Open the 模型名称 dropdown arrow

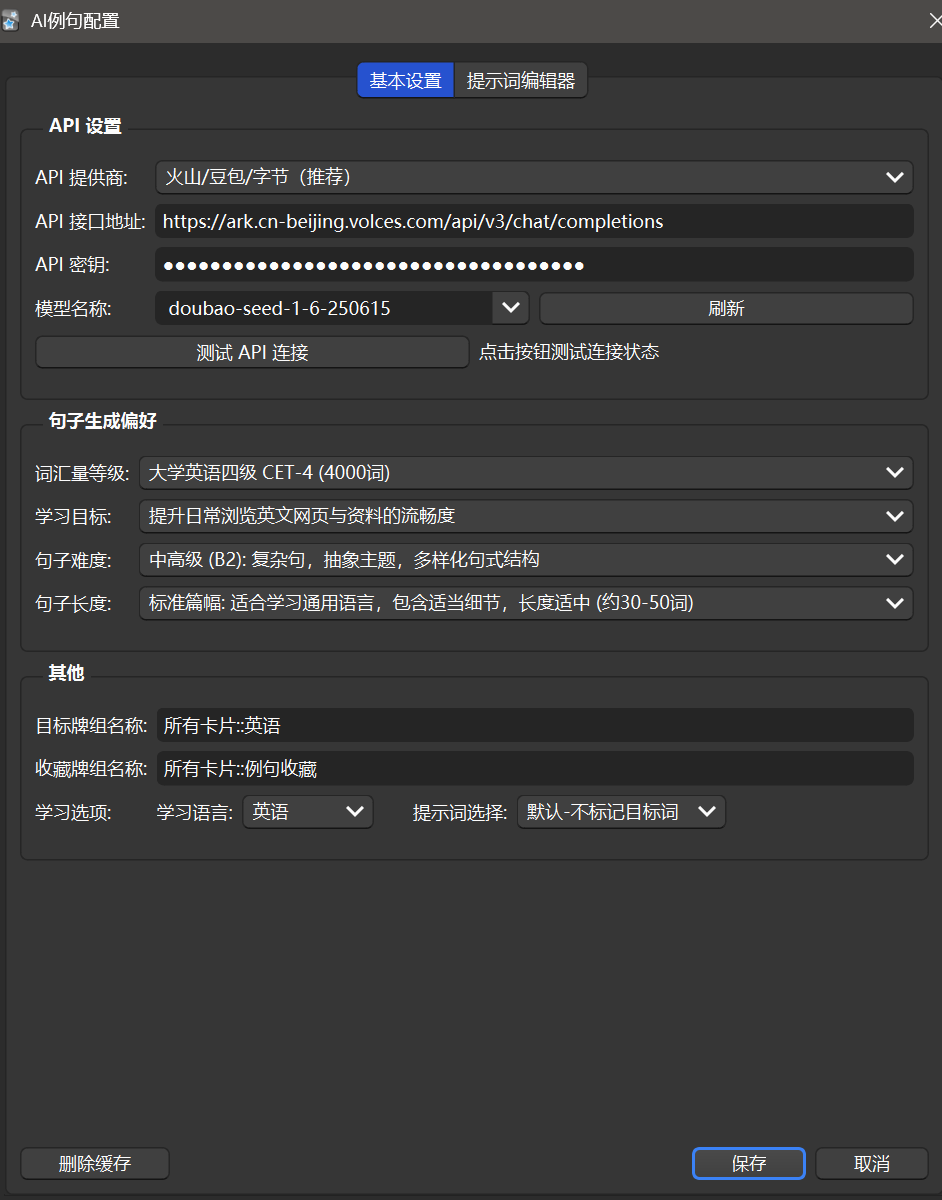511,308
